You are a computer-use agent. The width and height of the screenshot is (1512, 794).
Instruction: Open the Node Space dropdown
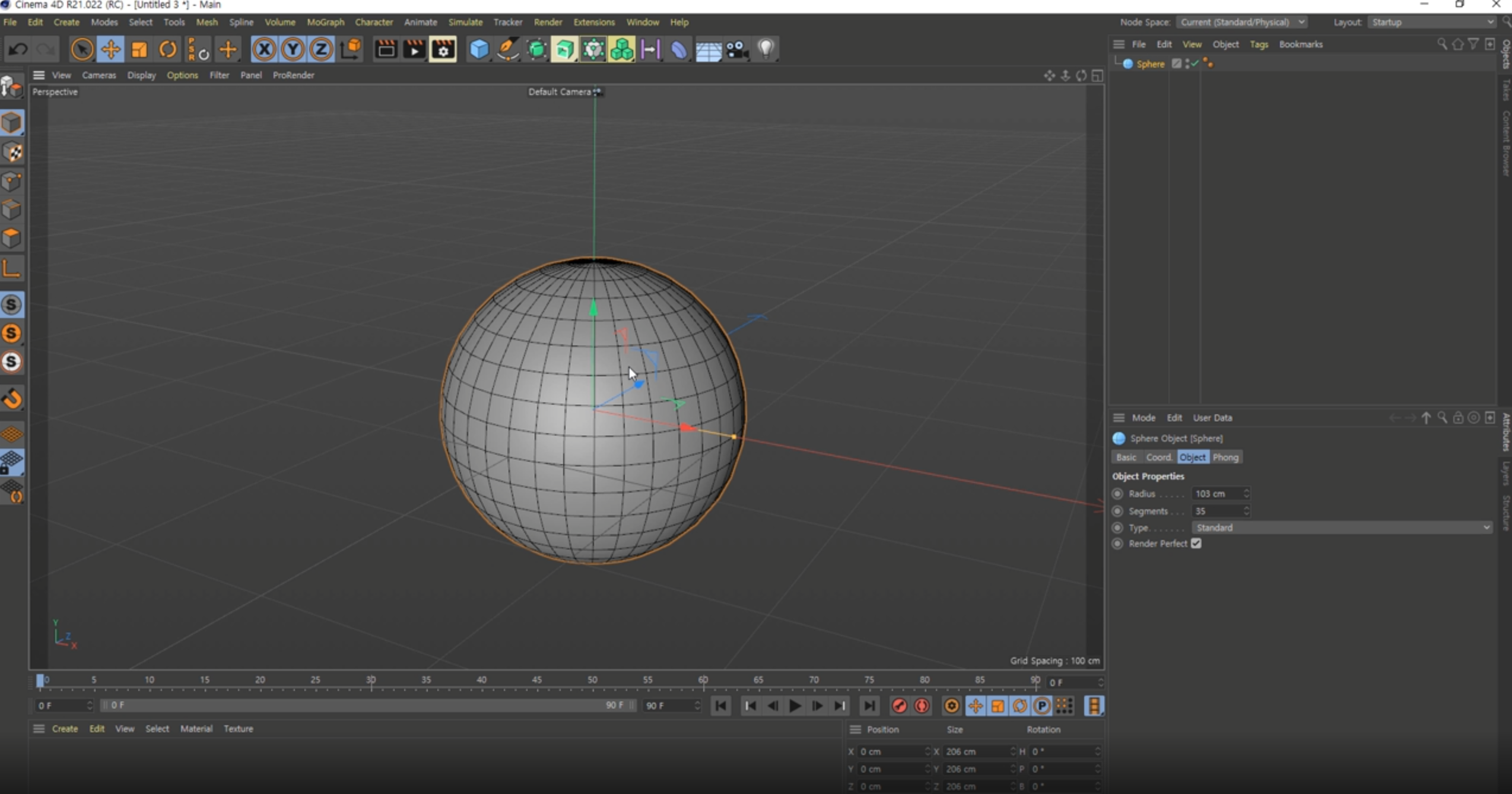(1242, 22)
